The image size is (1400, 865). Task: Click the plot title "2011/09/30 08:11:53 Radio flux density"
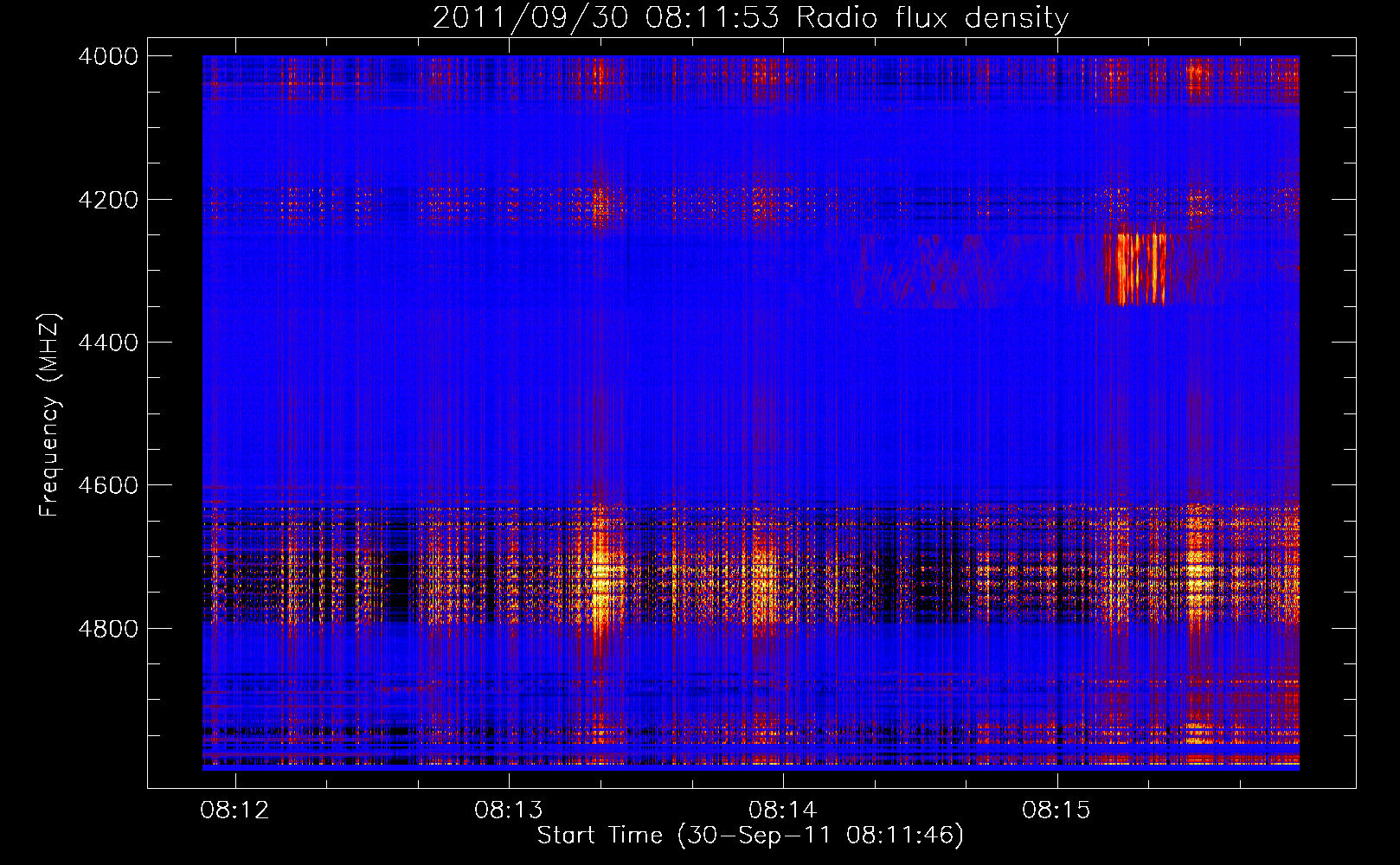click(x=750, y=18)
